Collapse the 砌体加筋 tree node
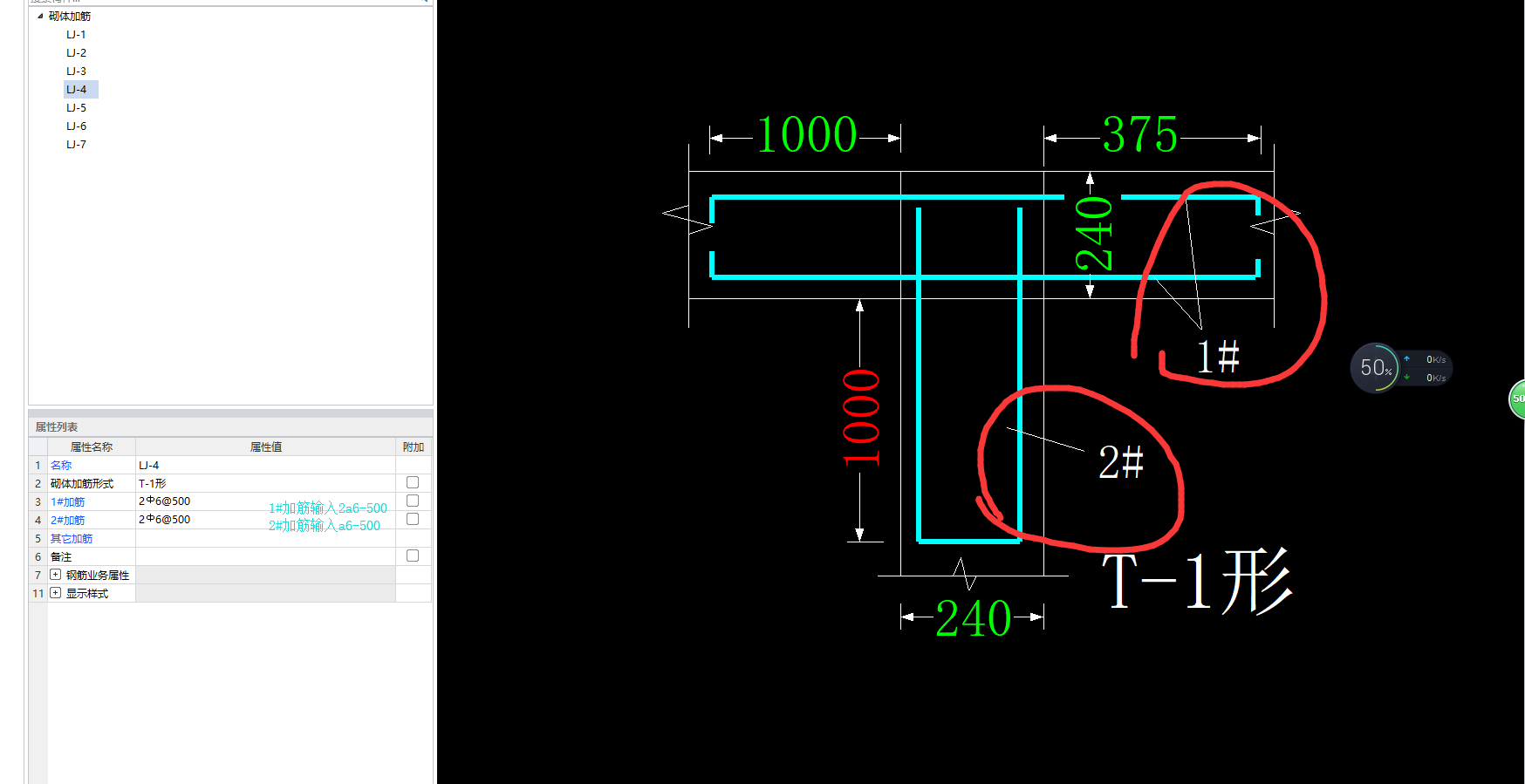 tap(40, 16)
